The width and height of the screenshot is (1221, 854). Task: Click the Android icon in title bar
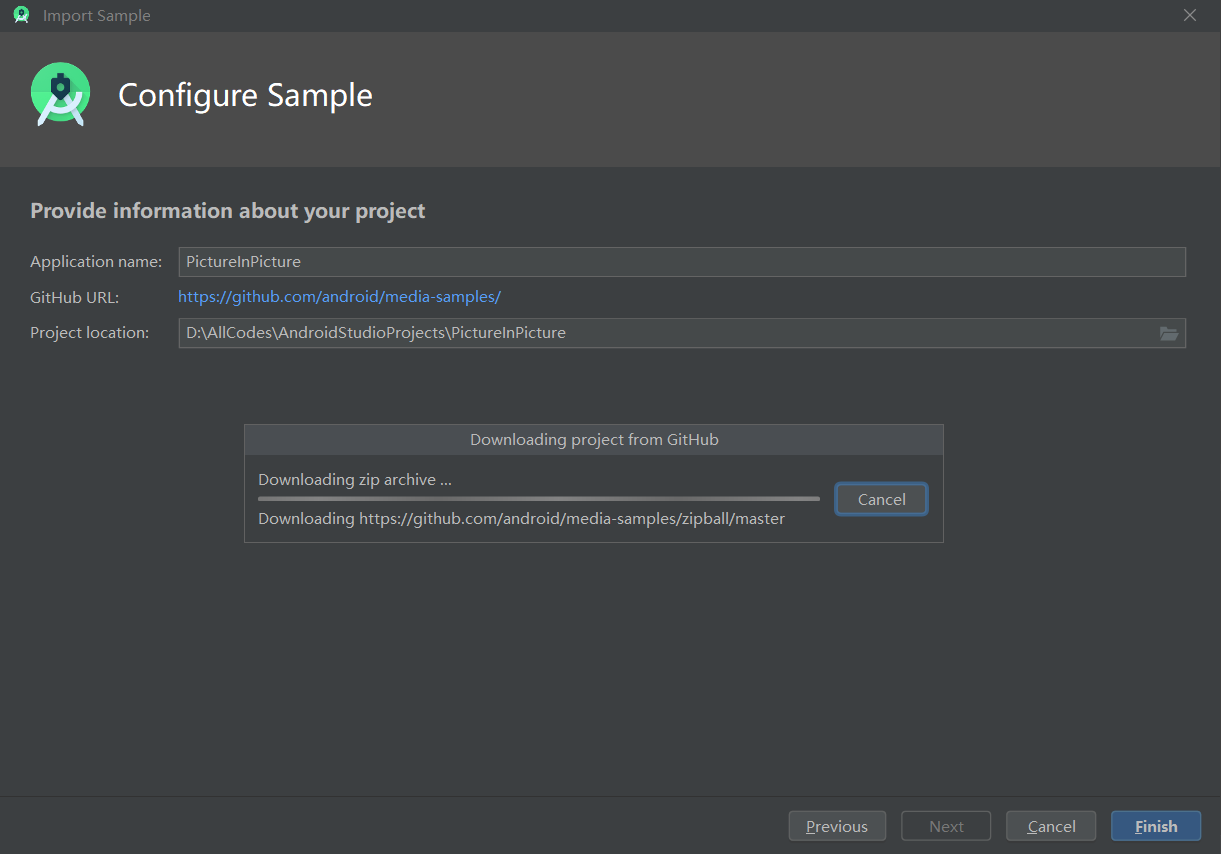pyautogui.click(x=21, y=15)
